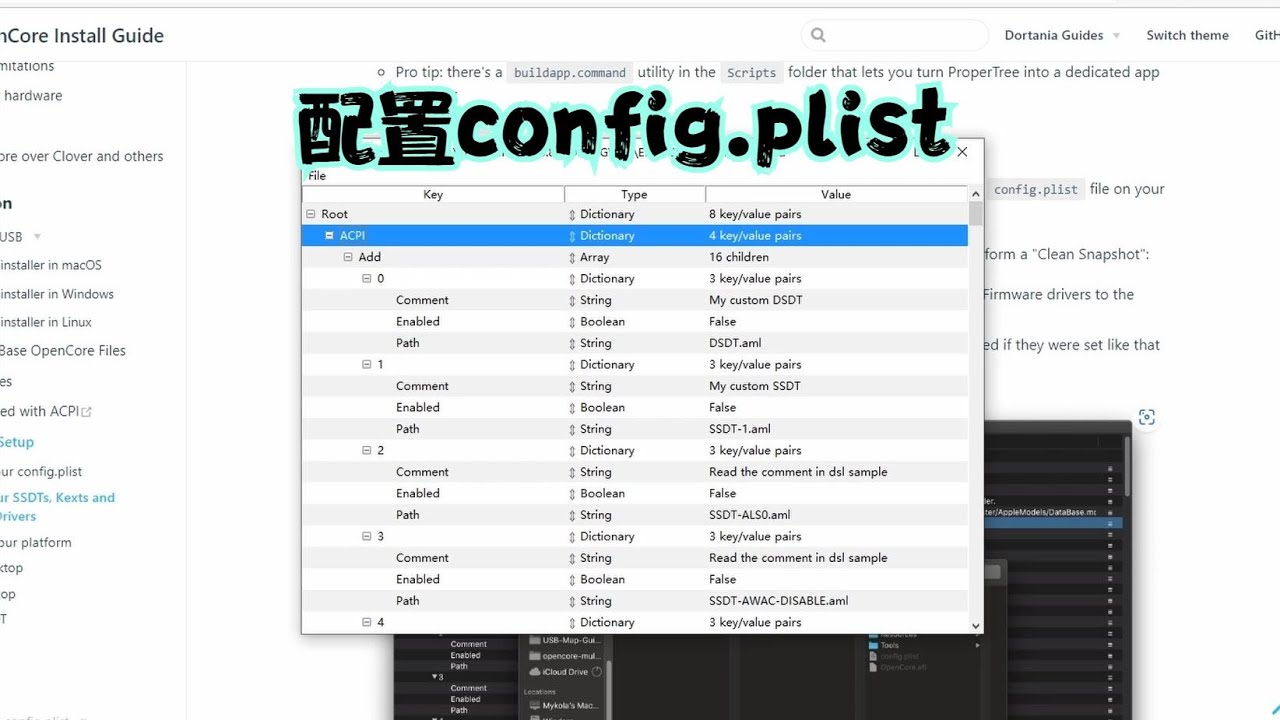Open 'ed with ACPI' external sidebar link
This screenshot has width=1280, height=720.
click(x=46, y=411)
